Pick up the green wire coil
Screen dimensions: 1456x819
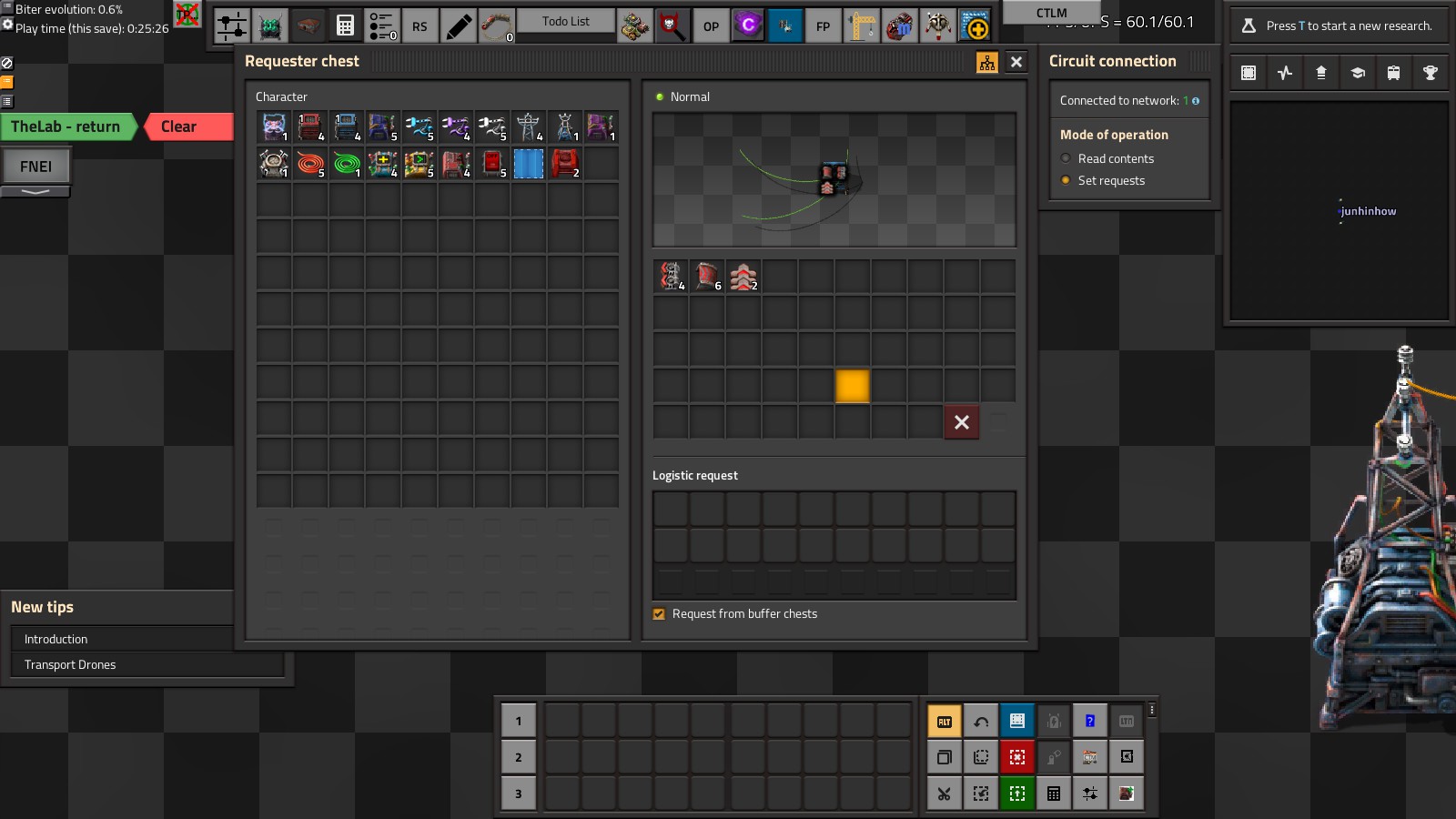coord(347,164)
